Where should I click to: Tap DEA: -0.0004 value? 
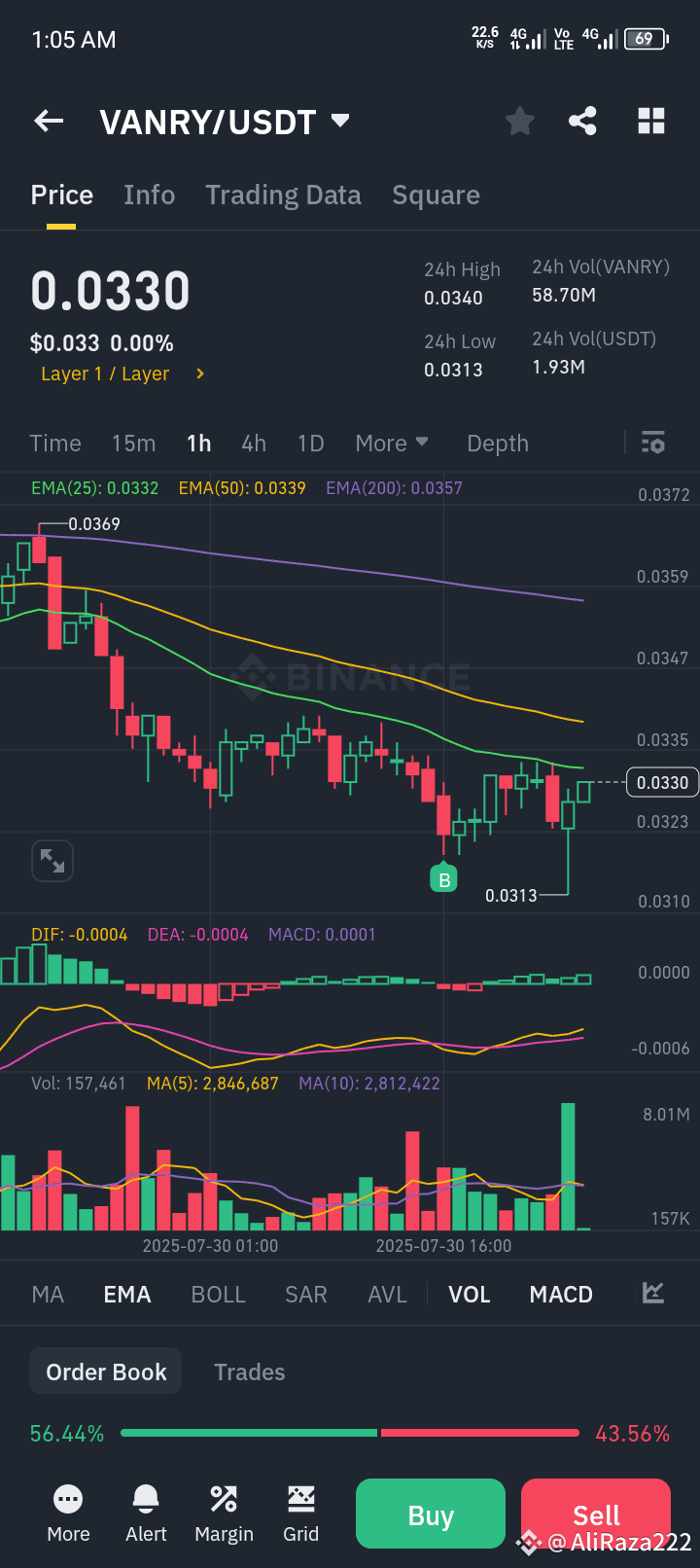(x=197, y=935)
